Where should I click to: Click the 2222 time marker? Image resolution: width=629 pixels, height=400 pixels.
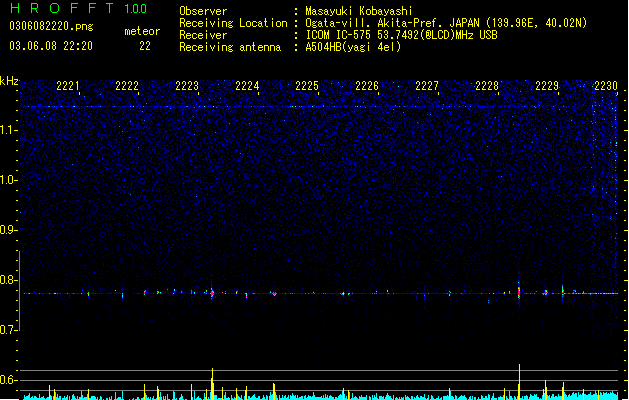pos(127,86)
